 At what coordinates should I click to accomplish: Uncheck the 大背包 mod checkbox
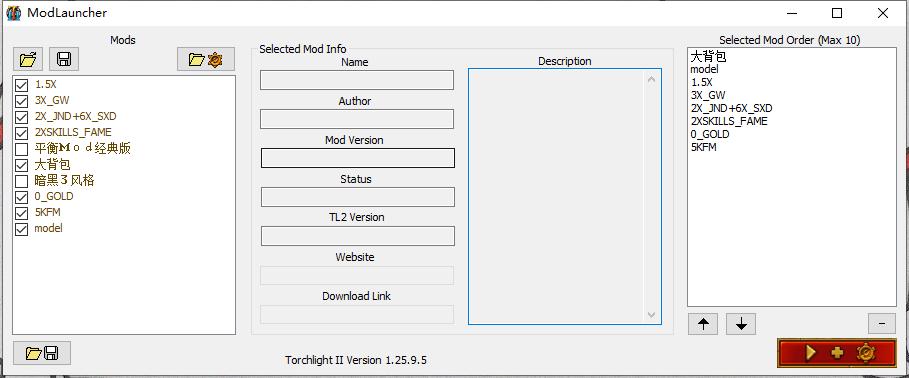click(x=21, y=166)
